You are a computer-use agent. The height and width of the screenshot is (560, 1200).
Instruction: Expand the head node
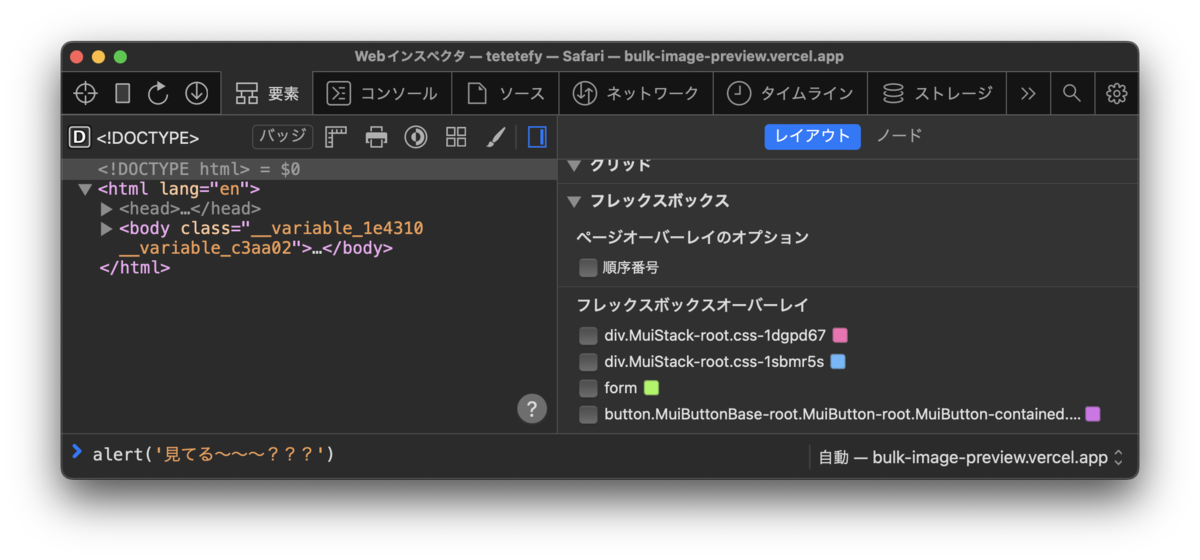107,209
